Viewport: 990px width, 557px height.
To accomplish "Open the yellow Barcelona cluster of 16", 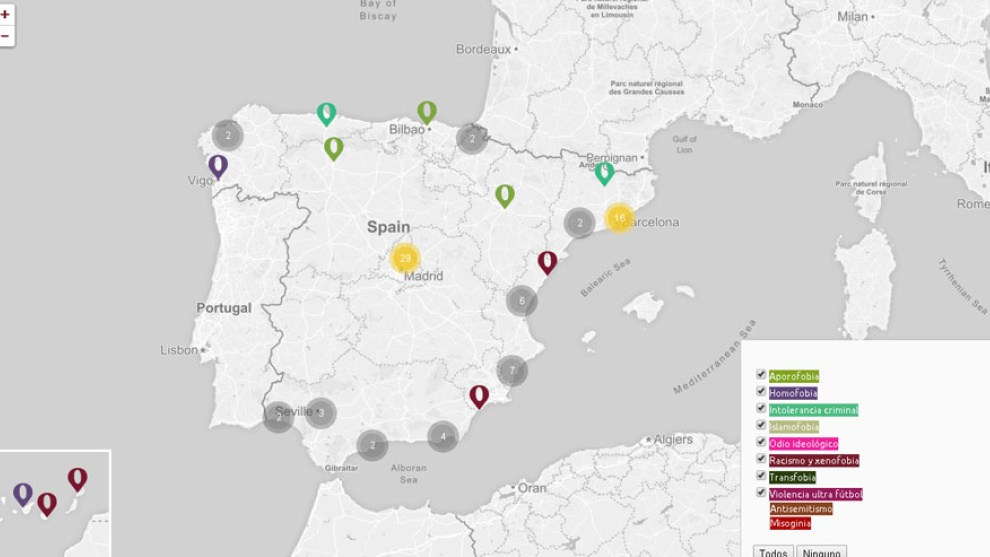I will tap(619, 218).
